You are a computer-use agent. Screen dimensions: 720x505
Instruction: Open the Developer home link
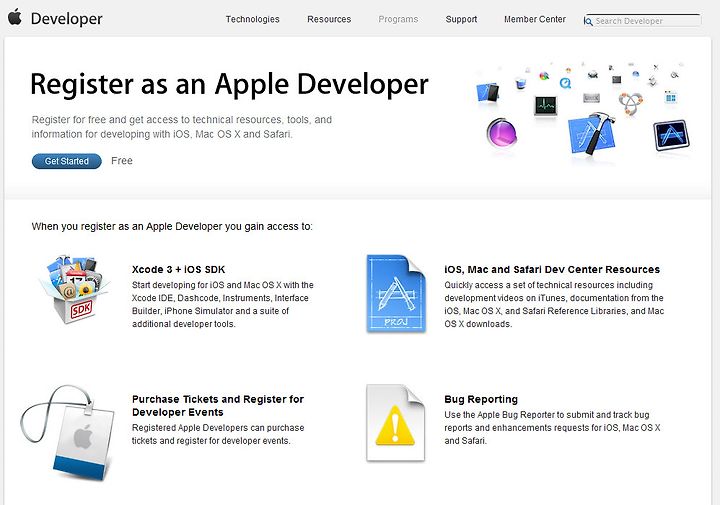[x=67, y=19]
